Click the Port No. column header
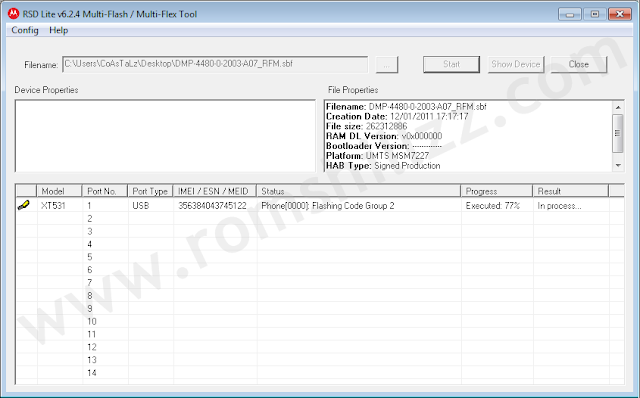Image resolution: width=640 pixels, height=398 pixels. click(105, 191)
